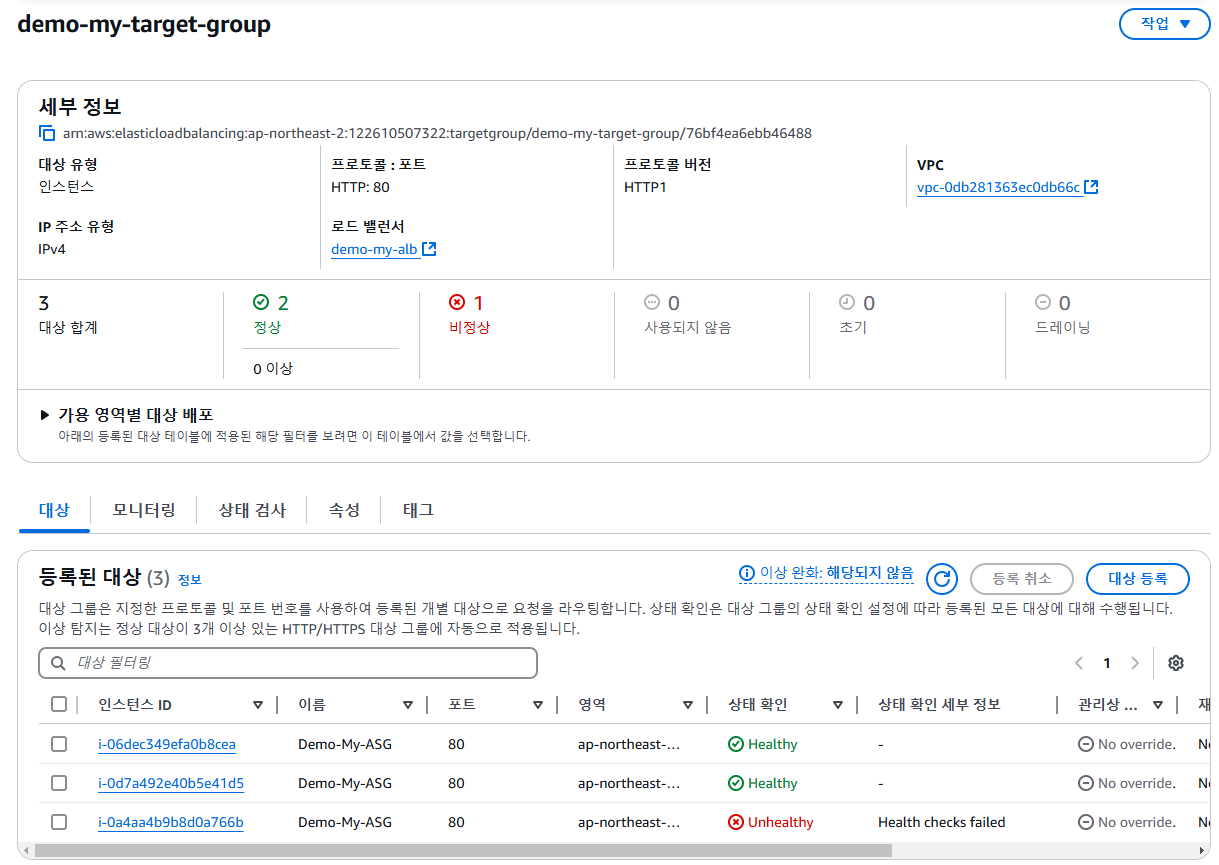The image size is (1219, 865).
Task: Go to next page of targets
Action: [x=1135, y=663]
